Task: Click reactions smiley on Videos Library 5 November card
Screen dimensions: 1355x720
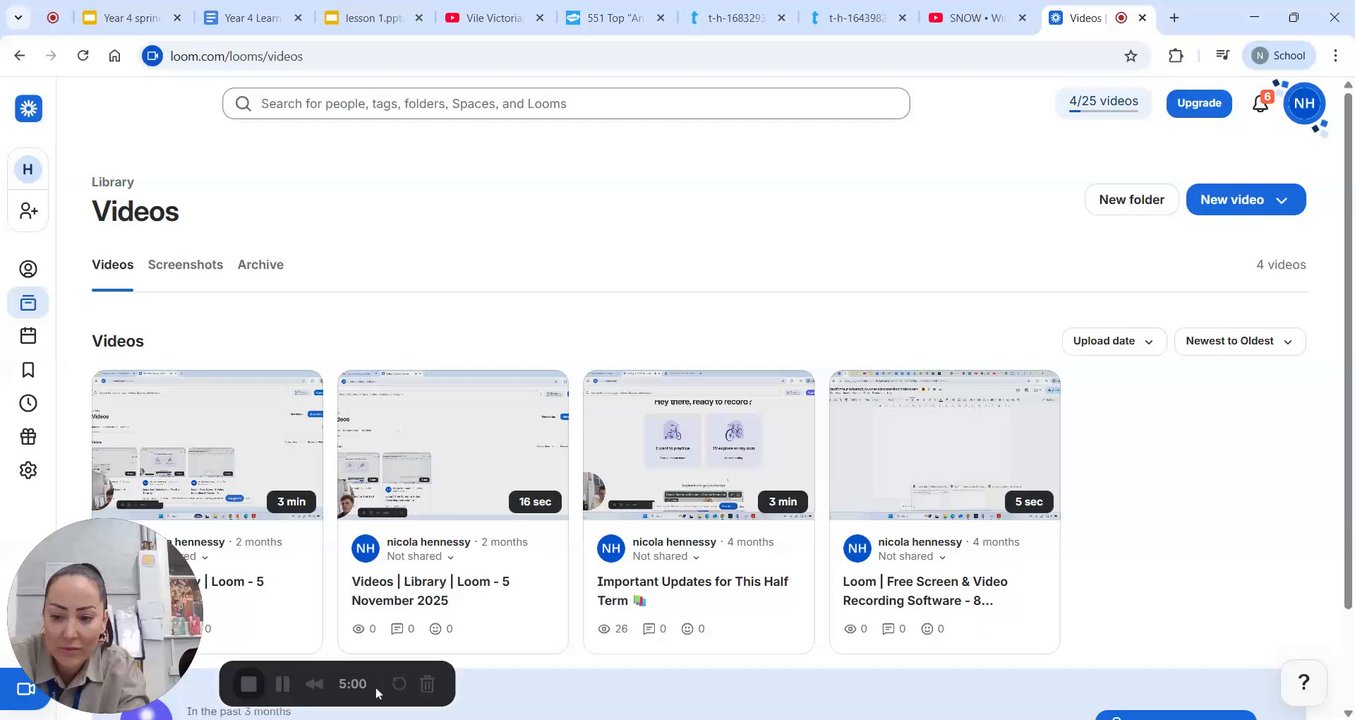Action: click(435, 629)
